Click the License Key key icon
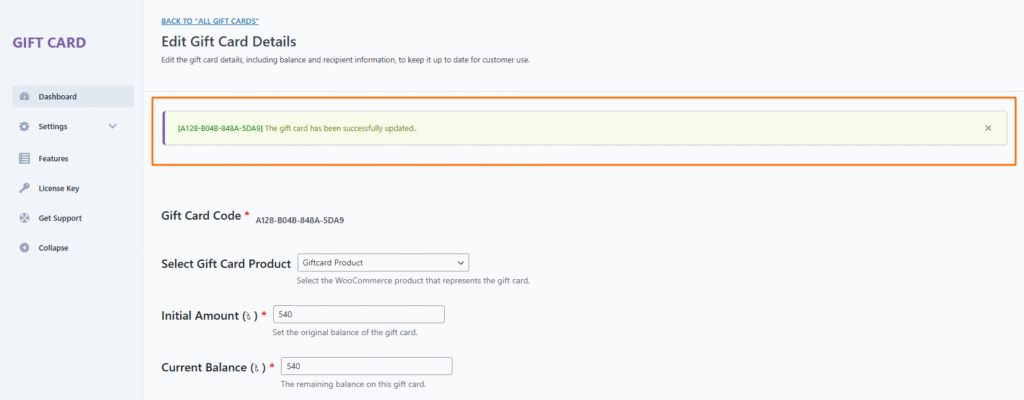 [x=24, y=188]
